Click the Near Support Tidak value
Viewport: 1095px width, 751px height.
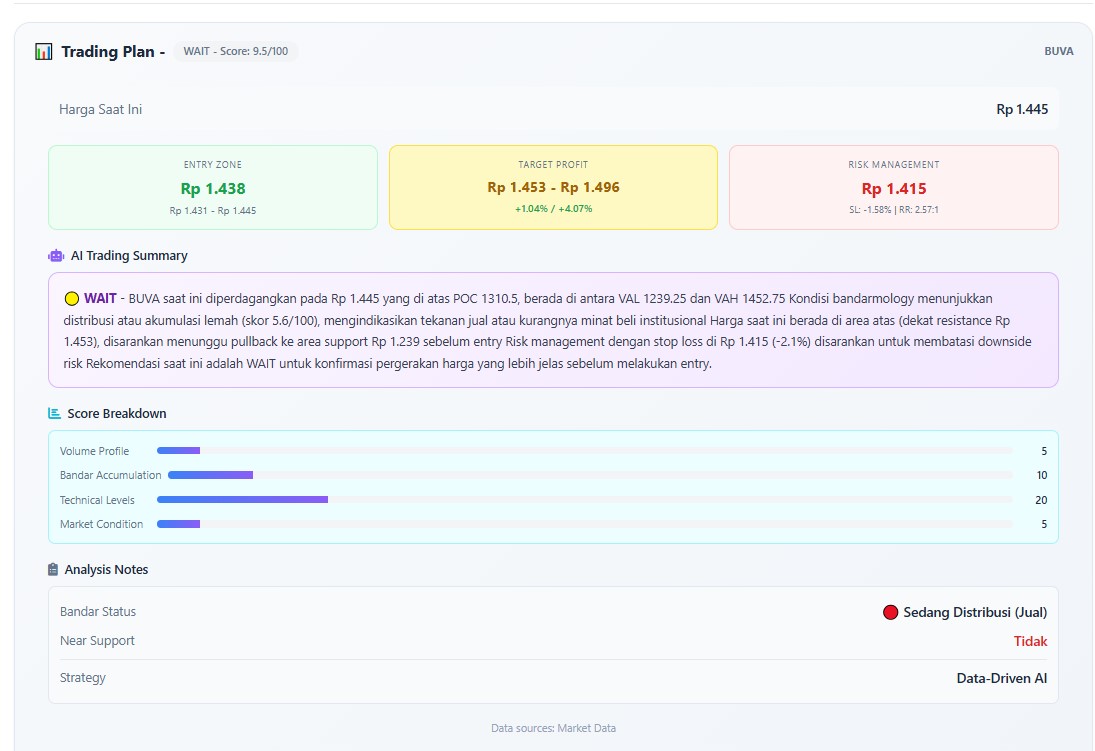pos(1030,641)
